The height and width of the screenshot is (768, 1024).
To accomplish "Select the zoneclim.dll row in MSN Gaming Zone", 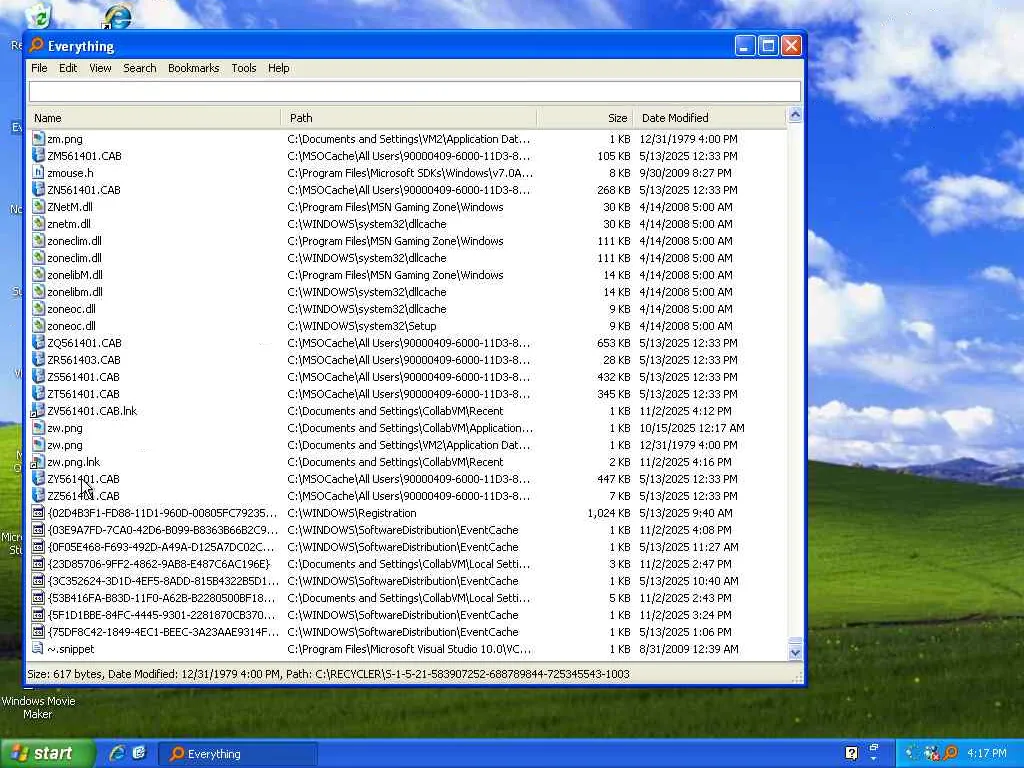I will [x=408, y=241].
